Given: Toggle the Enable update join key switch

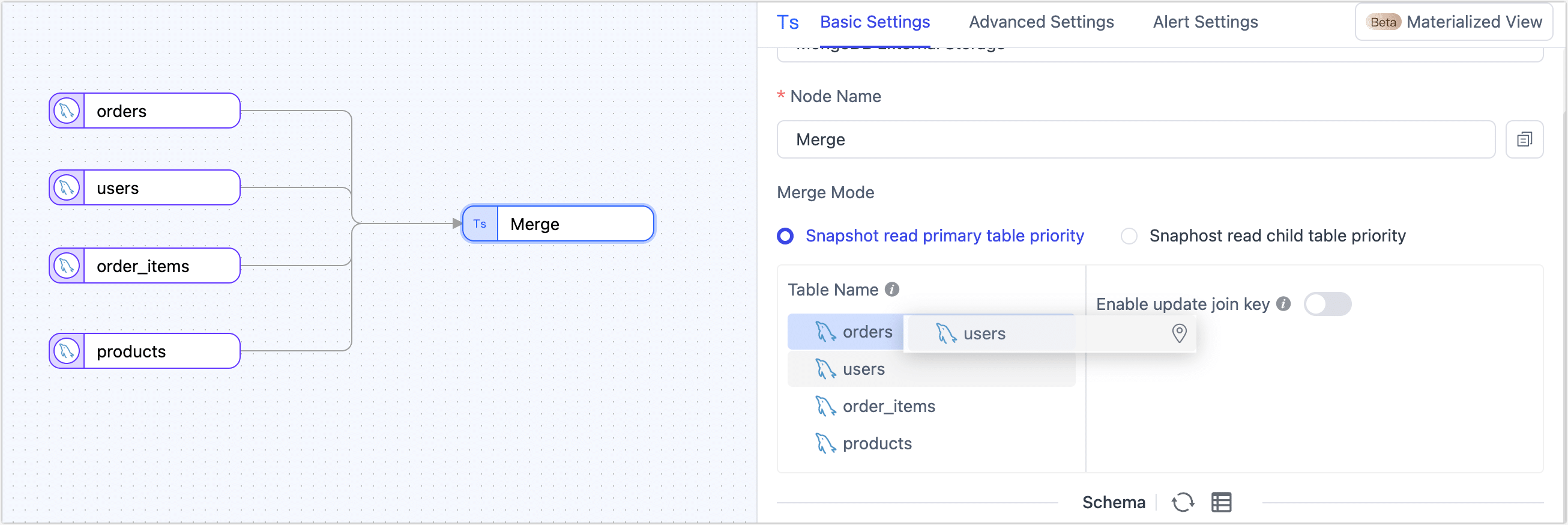Looking at the screenshot, I should (1327, 304).
